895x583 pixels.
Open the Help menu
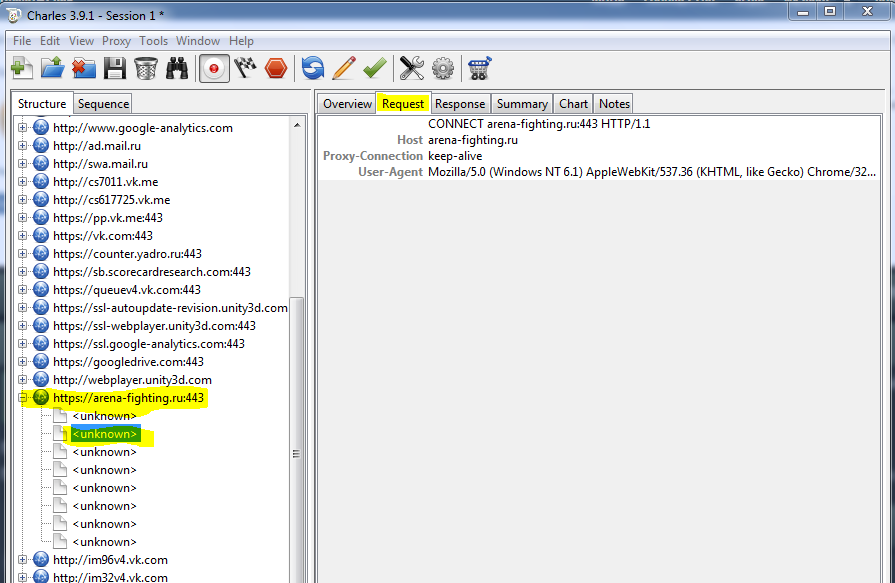click(x=241, y=41)
